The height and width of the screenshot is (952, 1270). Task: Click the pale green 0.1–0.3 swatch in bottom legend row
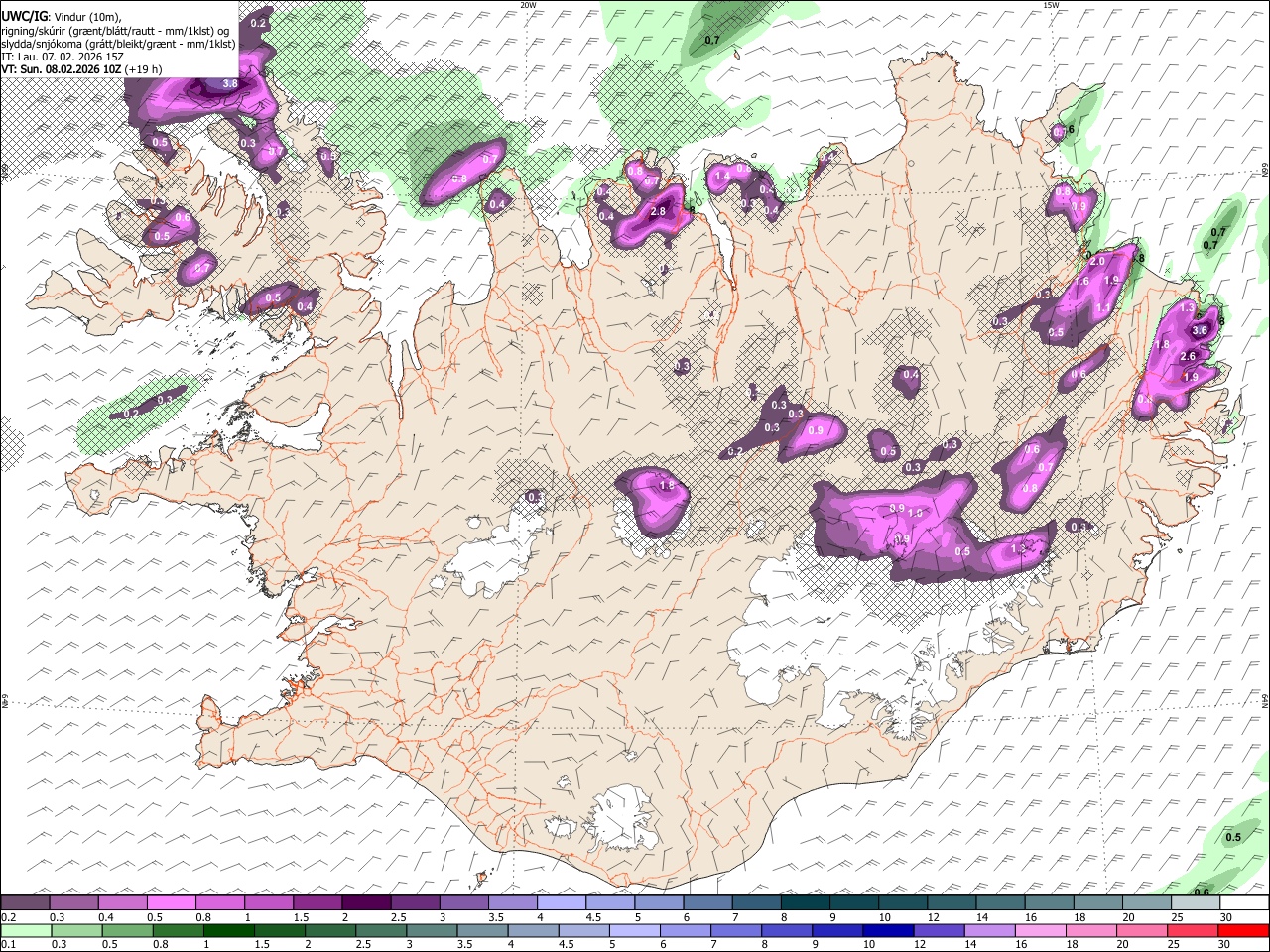click(26, 930)
